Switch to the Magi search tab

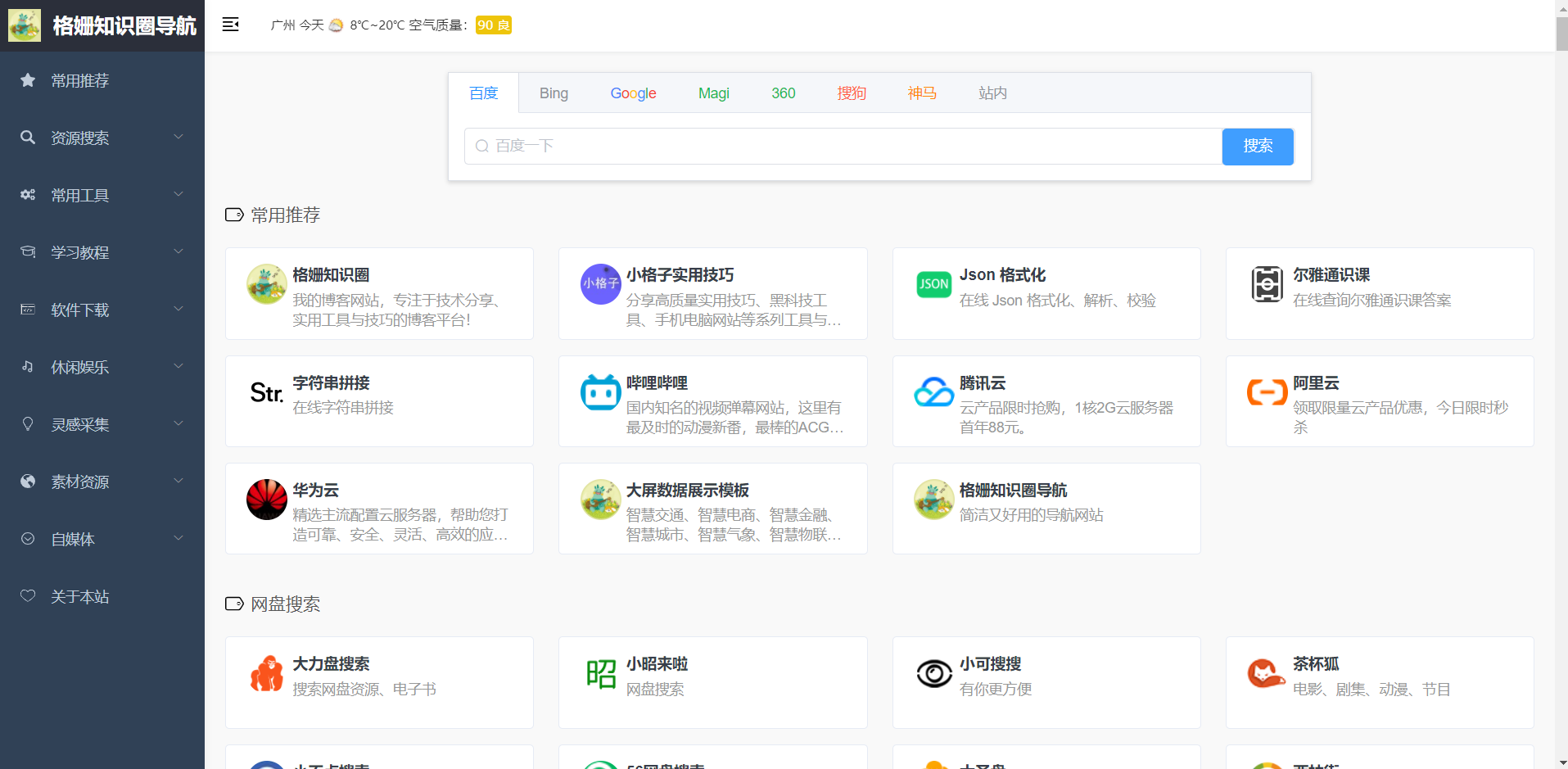click(x=713, y=93)
